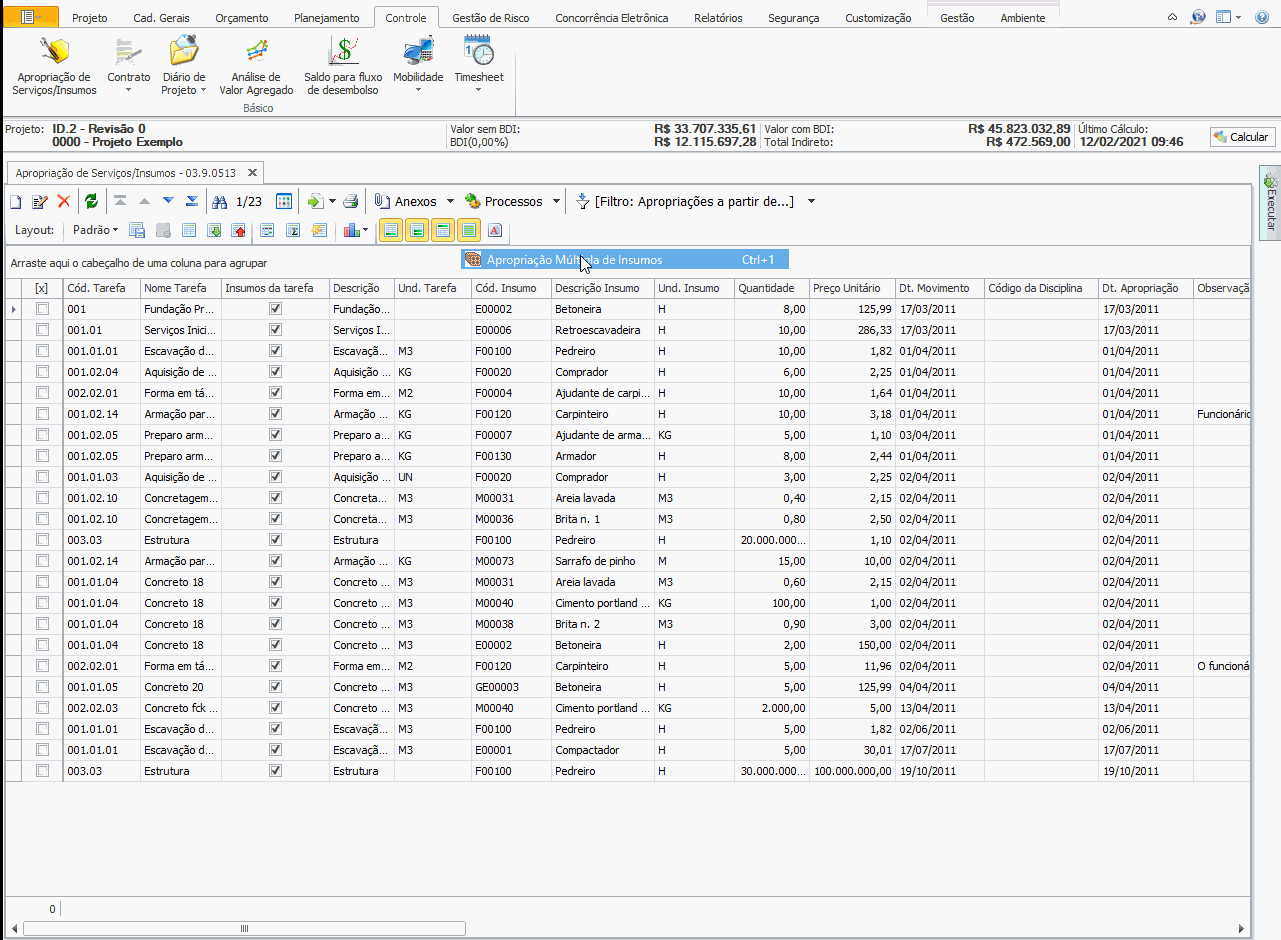Sort by Quantidade column header

(770, 289)
